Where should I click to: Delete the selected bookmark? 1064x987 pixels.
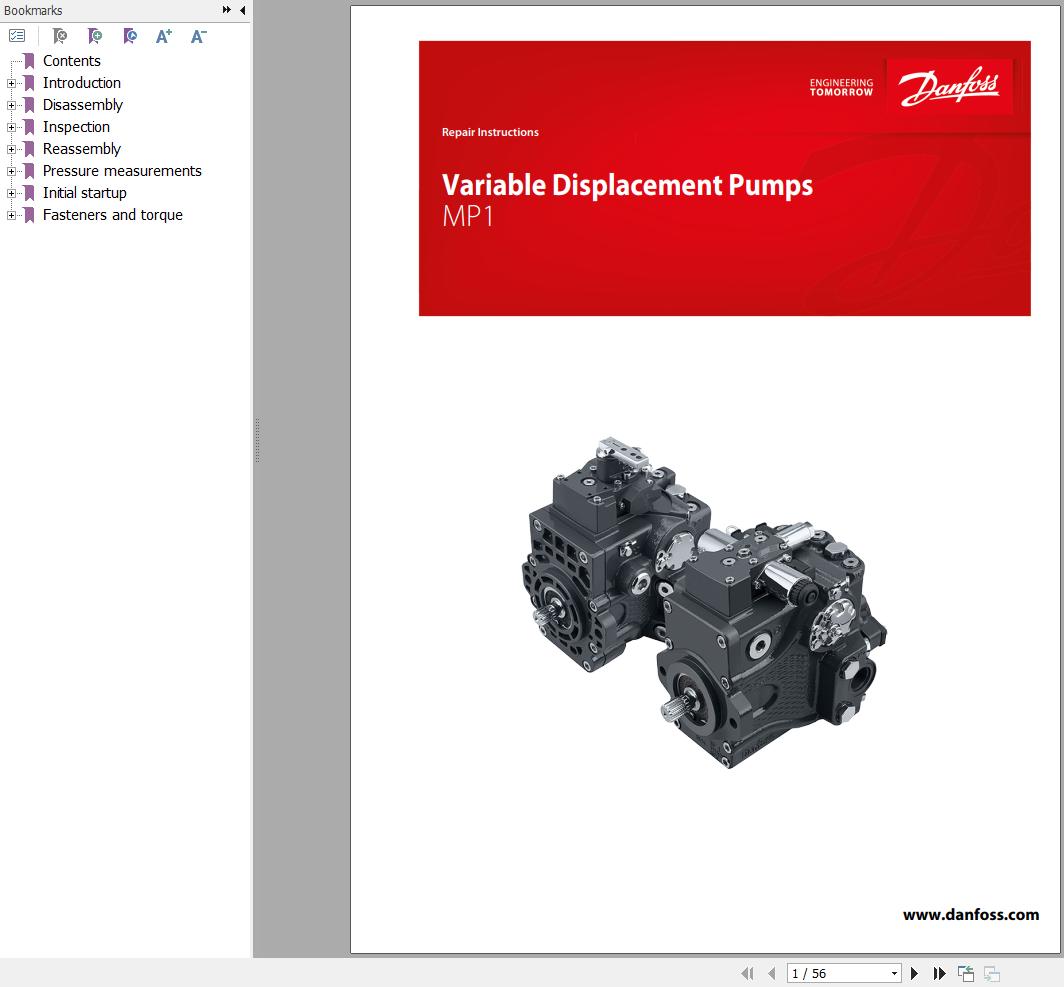(58, 35)
